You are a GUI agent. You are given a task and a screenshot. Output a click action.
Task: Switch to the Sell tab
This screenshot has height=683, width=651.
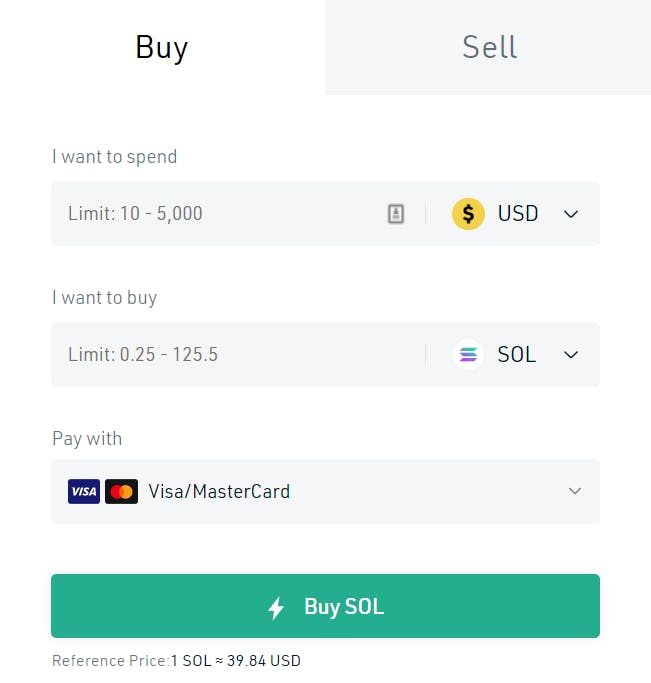pos(489,47)
